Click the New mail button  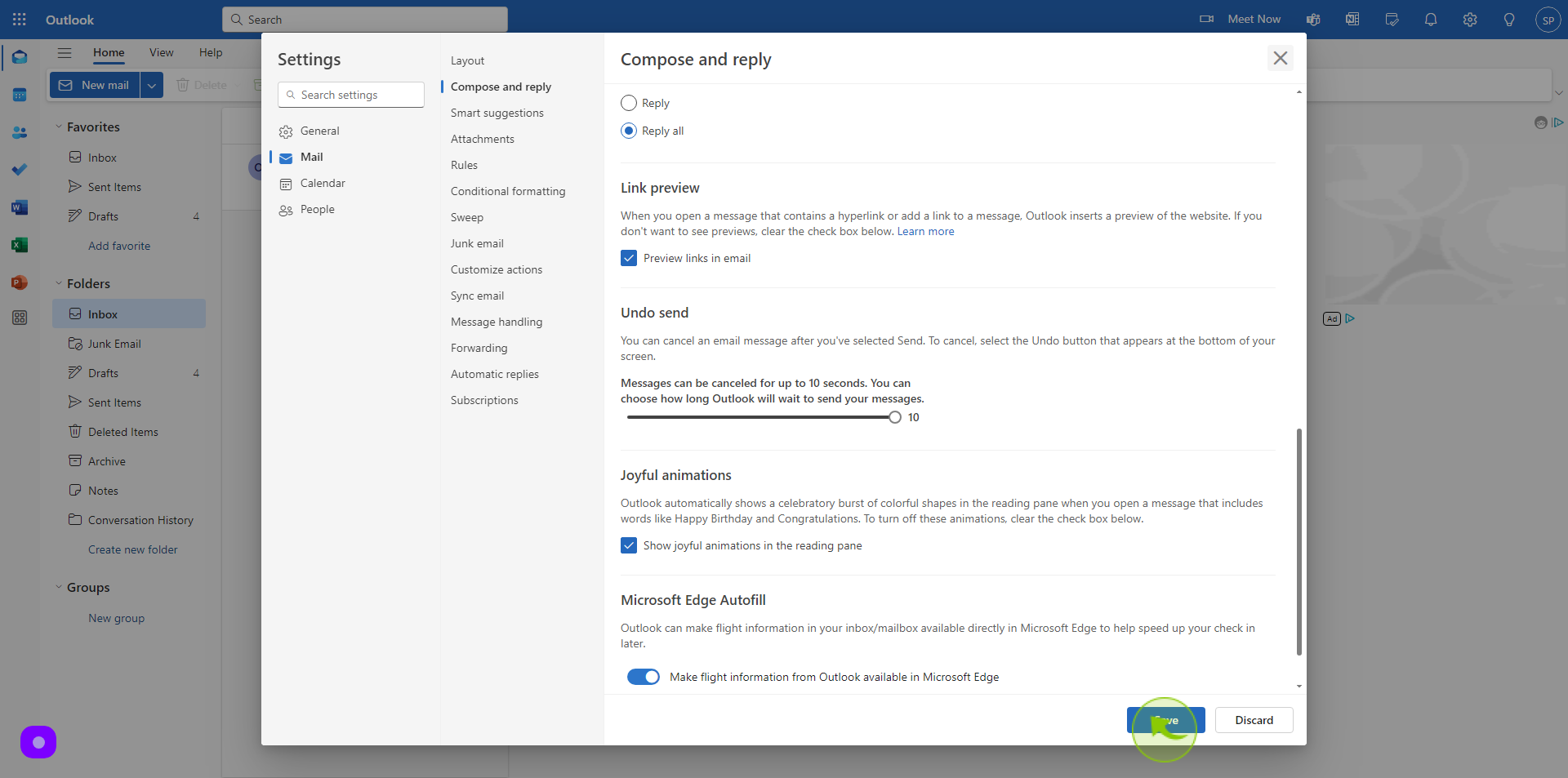(96, 85)
